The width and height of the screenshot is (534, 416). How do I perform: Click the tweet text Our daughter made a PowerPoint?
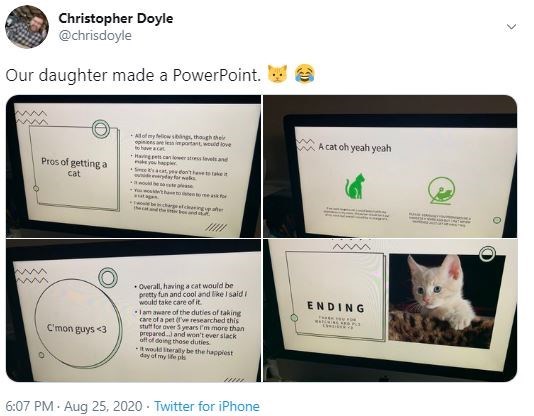133,75
